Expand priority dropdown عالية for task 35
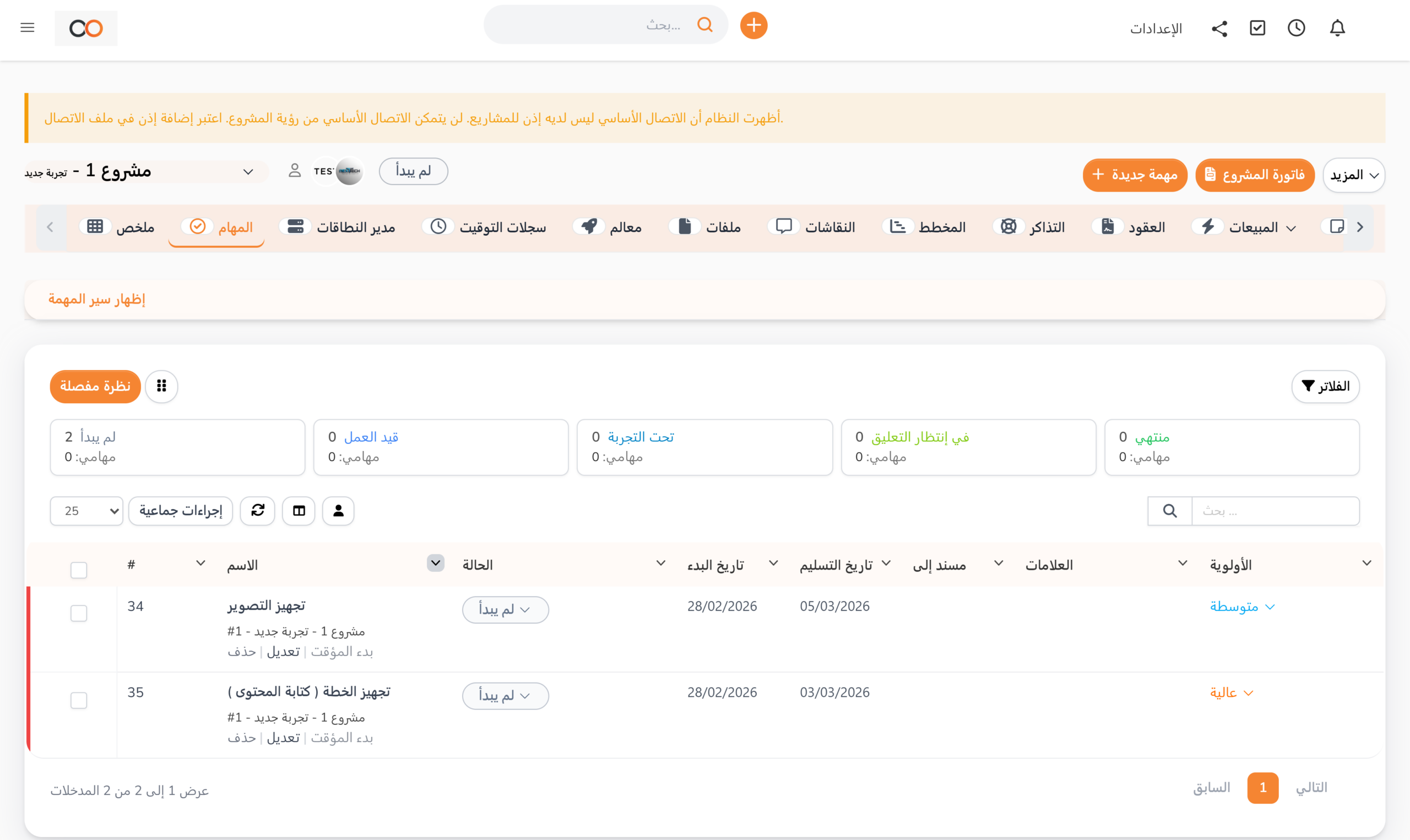The width and height of the screenshot is (1410, 840). click(x=1232, y=692)
